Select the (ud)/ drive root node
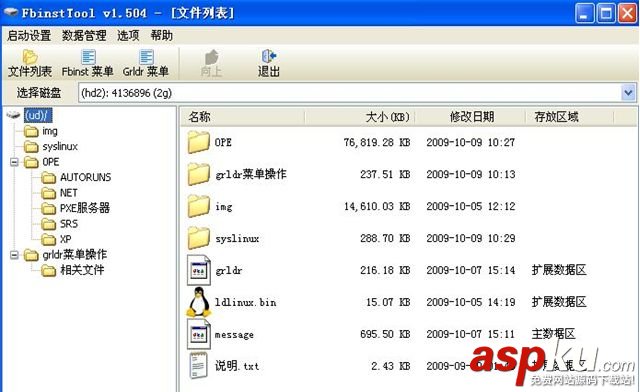Screen dimensions: 640x392 (x=38, y=116)
